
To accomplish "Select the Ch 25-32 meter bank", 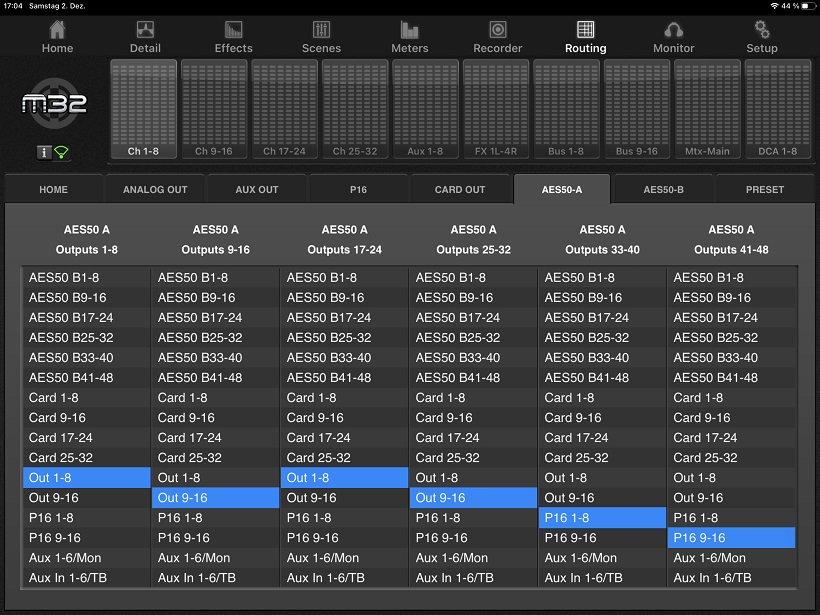I will (x=355, y=109).
